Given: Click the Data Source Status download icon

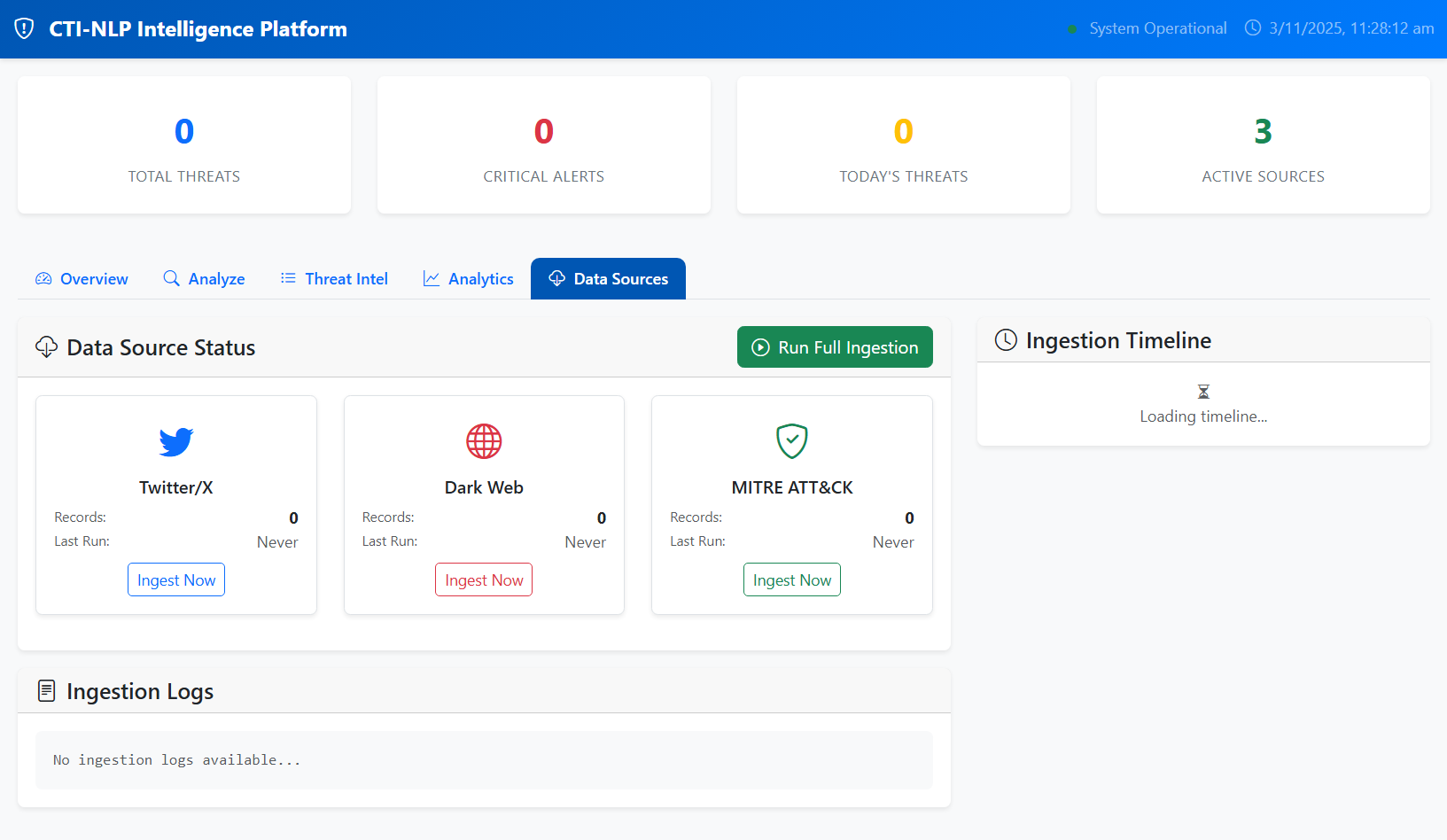Looking at the screenshot, I should coord(46,346).
